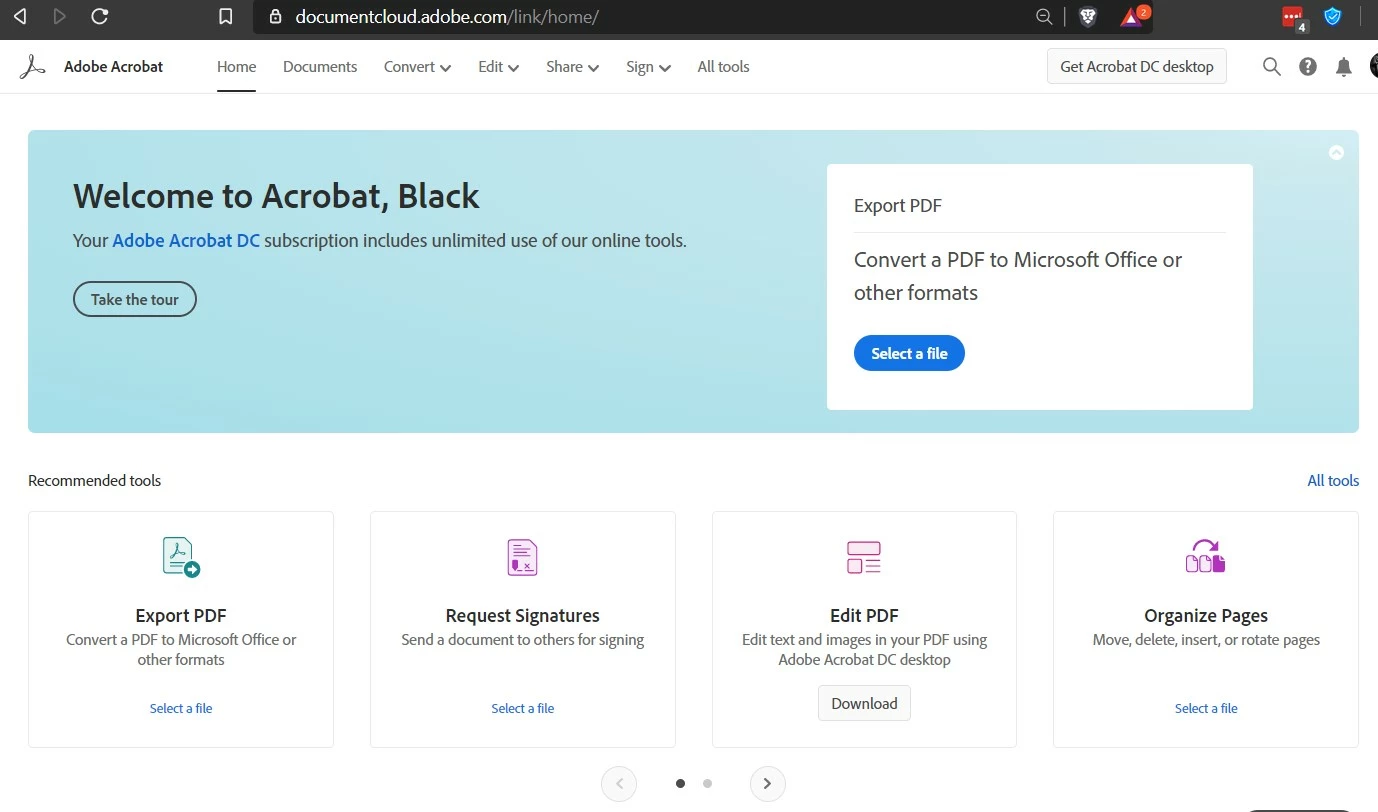
Task: Click the Adobe Acrobat logo icon
Action: (x=33, y=67)
